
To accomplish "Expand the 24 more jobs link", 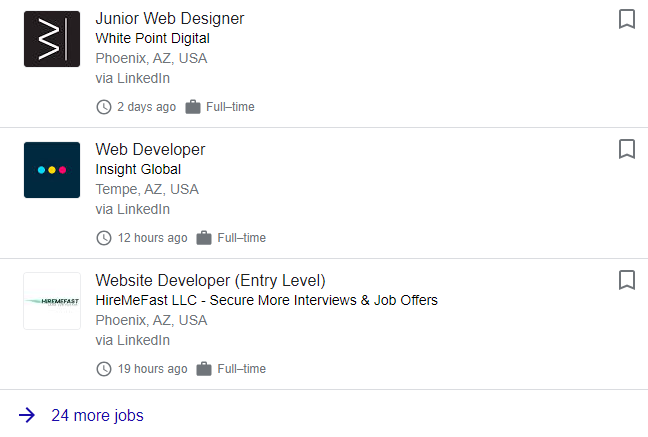I will [97, 416].
